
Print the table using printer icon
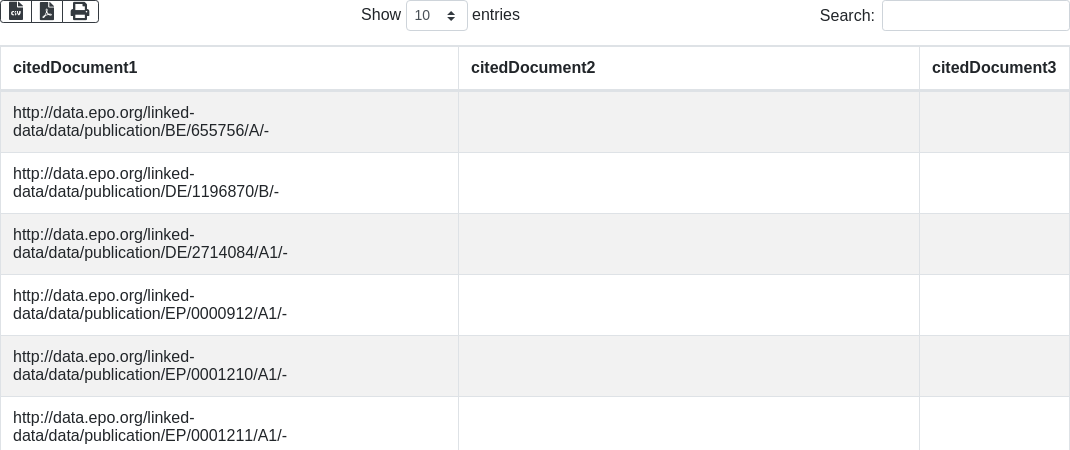point(80,11)
